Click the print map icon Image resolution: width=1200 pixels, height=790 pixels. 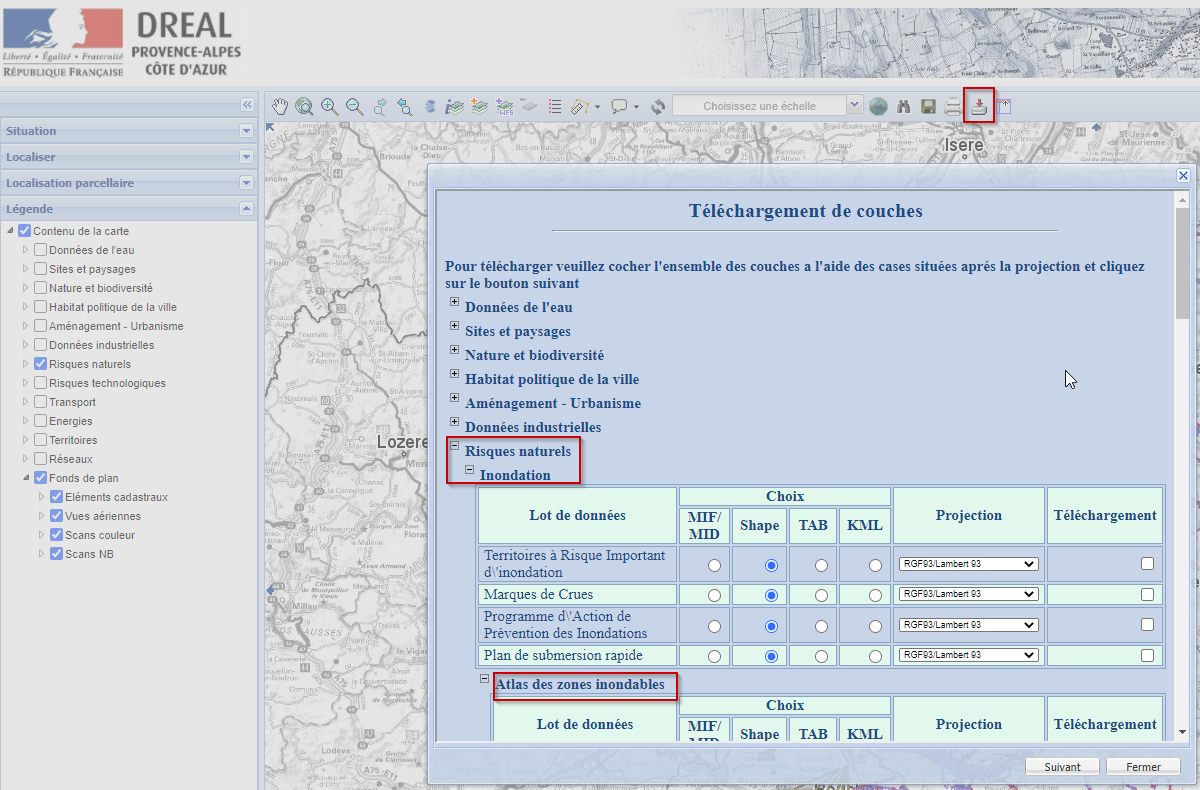[x=953, y=106]
